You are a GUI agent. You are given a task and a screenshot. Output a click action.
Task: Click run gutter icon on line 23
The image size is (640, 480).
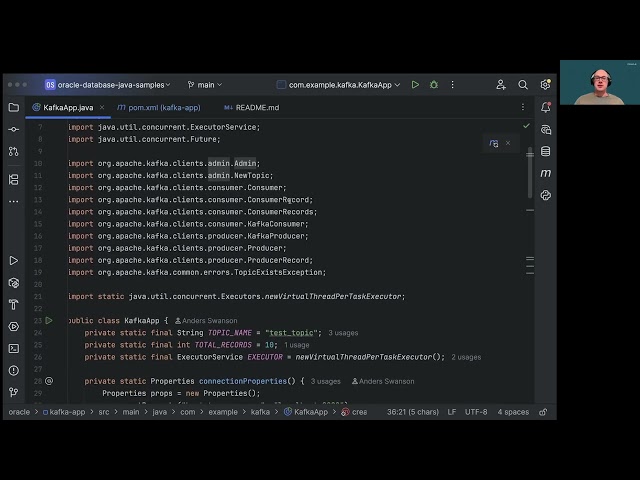(49, 320)
